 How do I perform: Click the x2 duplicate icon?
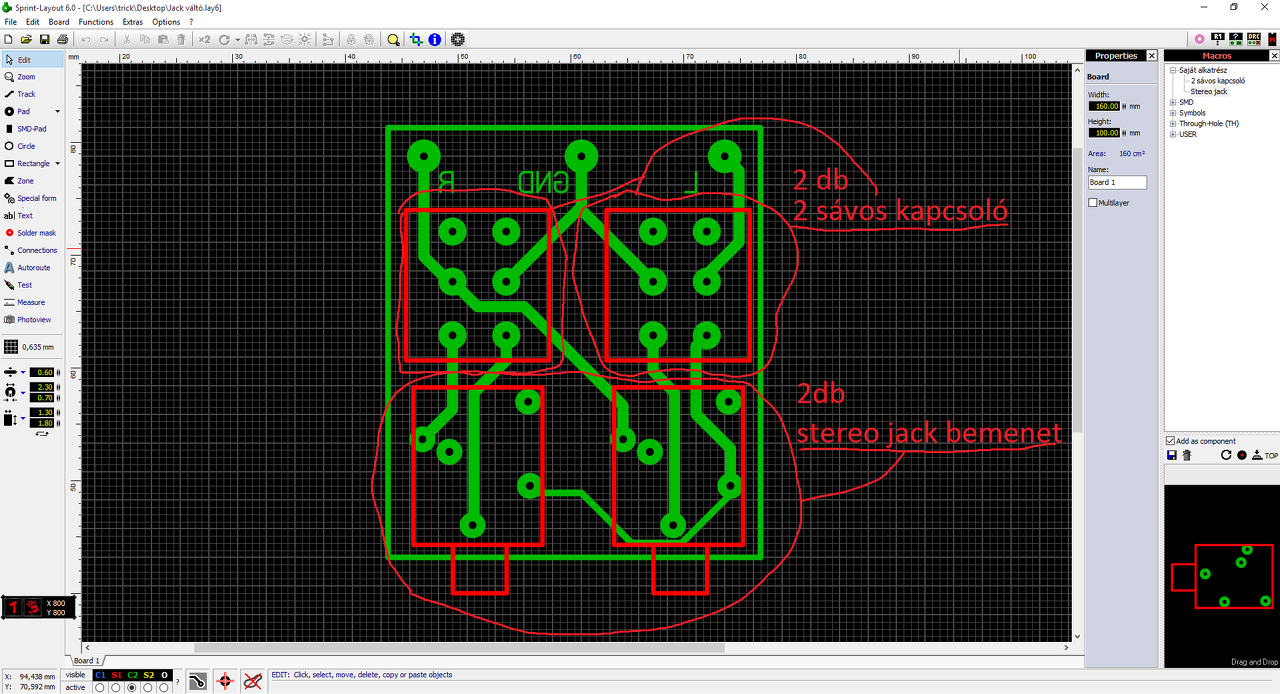(x=204, y=39)
